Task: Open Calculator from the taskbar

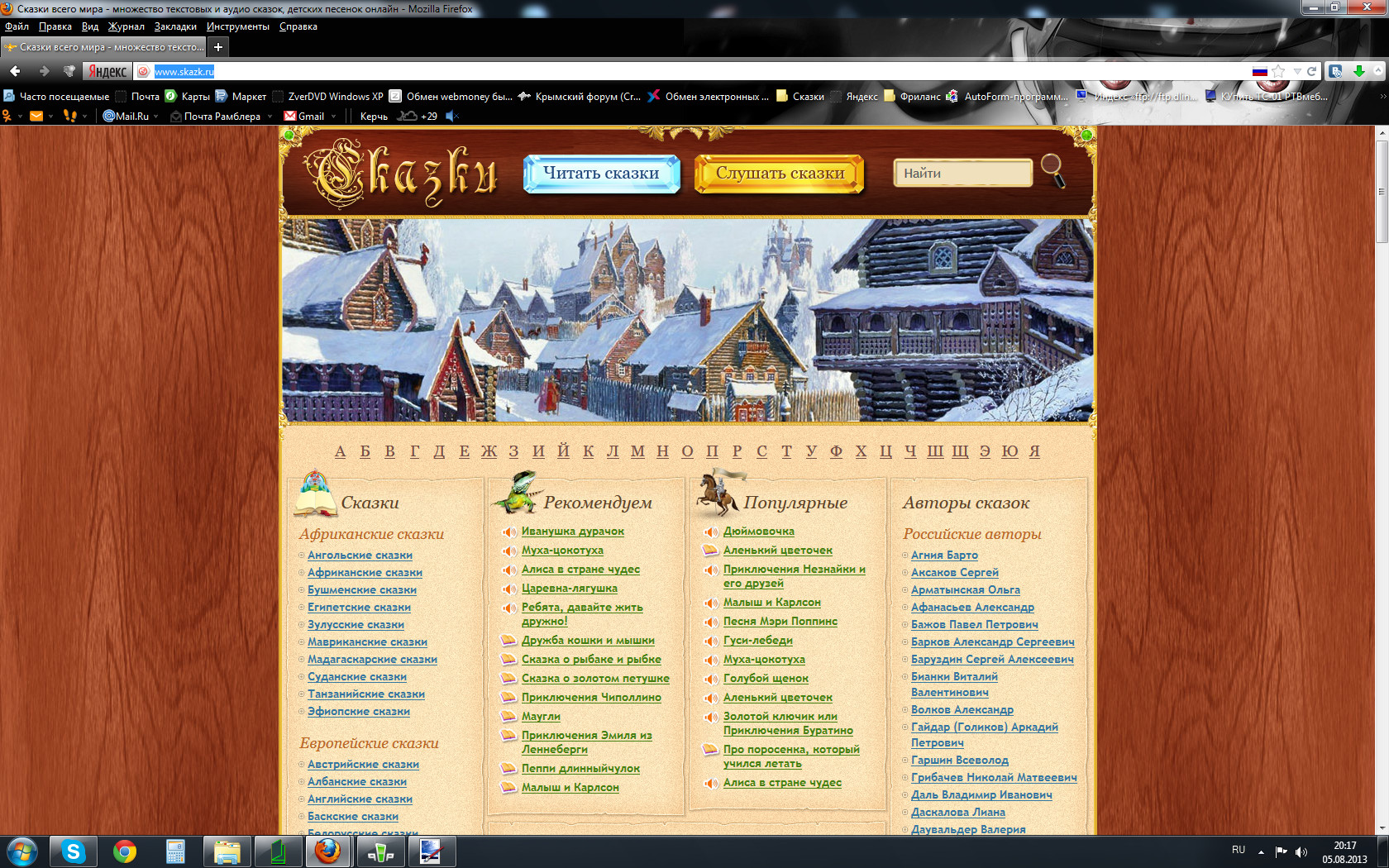Action: coord(175,851)
